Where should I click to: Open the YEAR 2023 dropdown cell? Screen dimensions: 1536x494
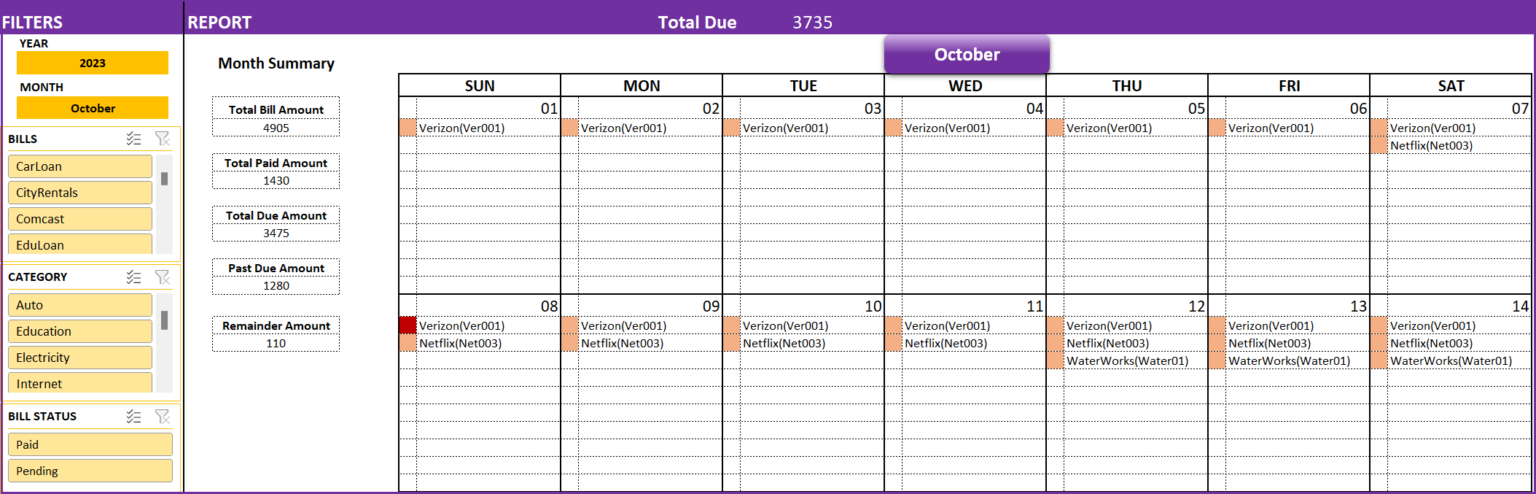[x=92, y=63]
